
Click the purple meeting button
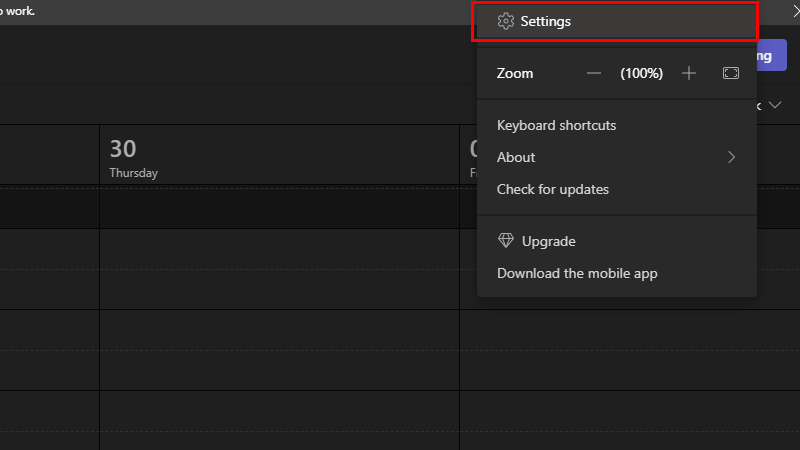(771, 55)
